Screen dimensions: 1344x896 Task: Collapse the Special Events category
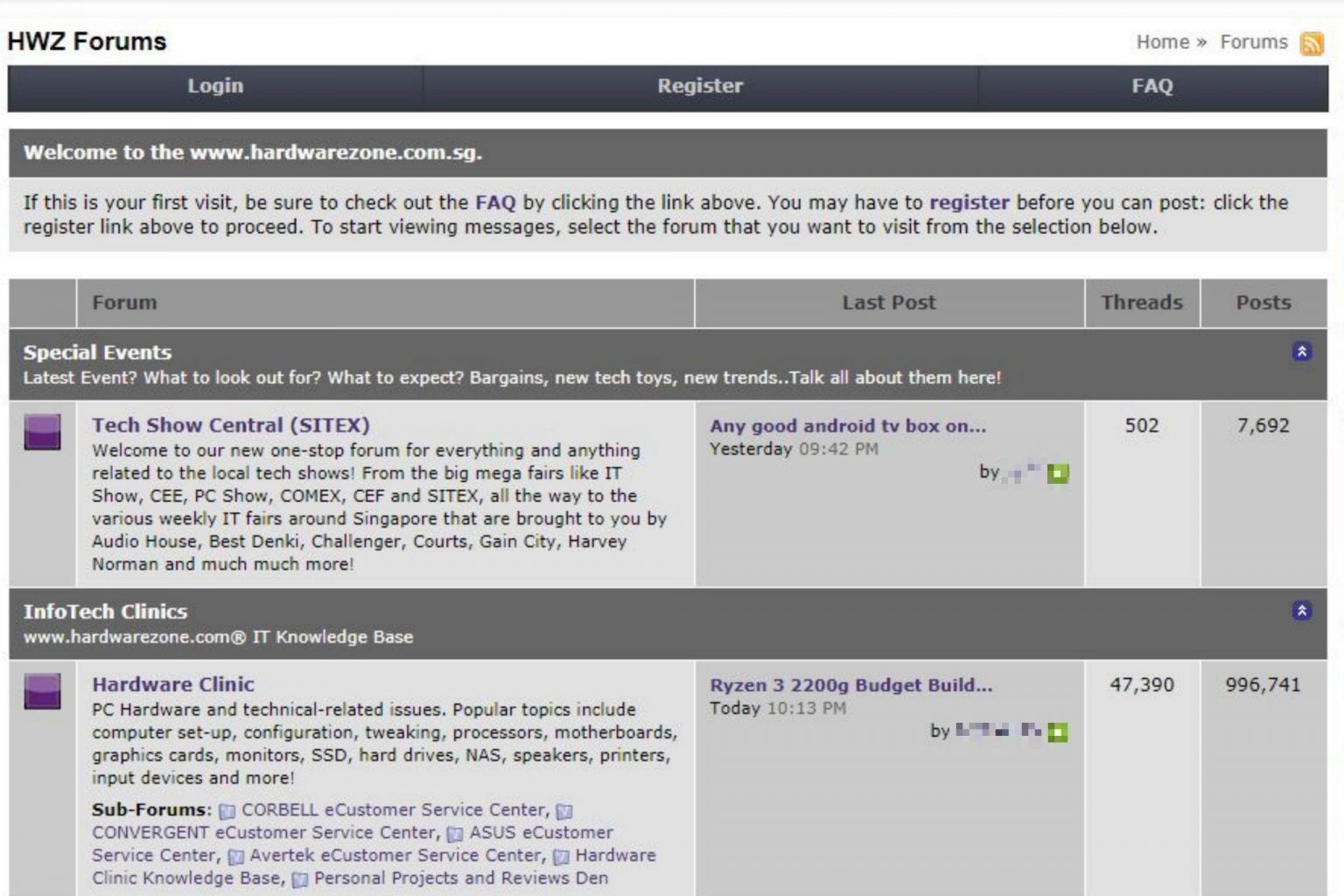(x=1301, y=352)
